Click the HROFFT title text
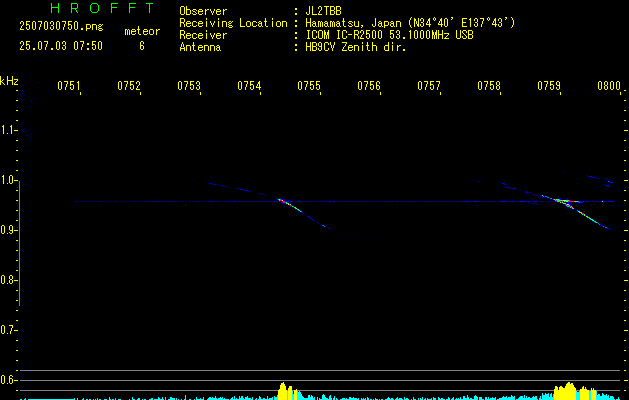This screenshot has width=629, height=400. (x=102, y=8)
